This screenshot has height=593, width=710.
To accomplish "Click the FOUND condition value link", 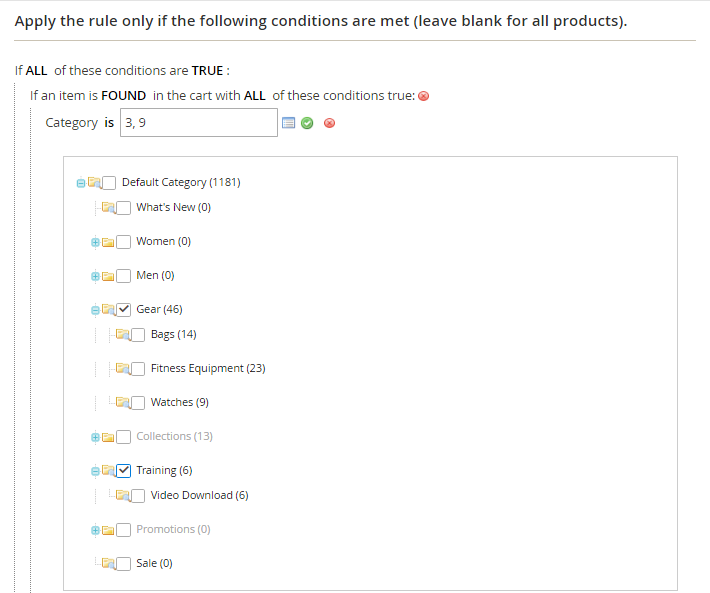I will (124, 95).
